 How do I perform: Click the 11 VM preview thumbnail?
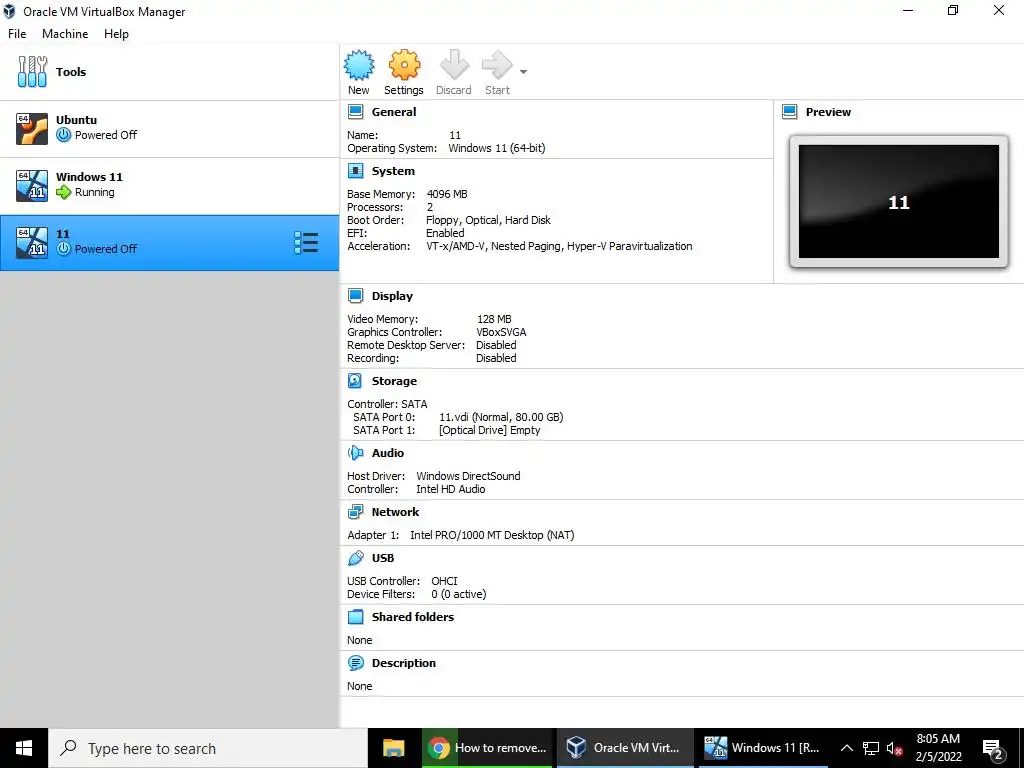point(899,201)
